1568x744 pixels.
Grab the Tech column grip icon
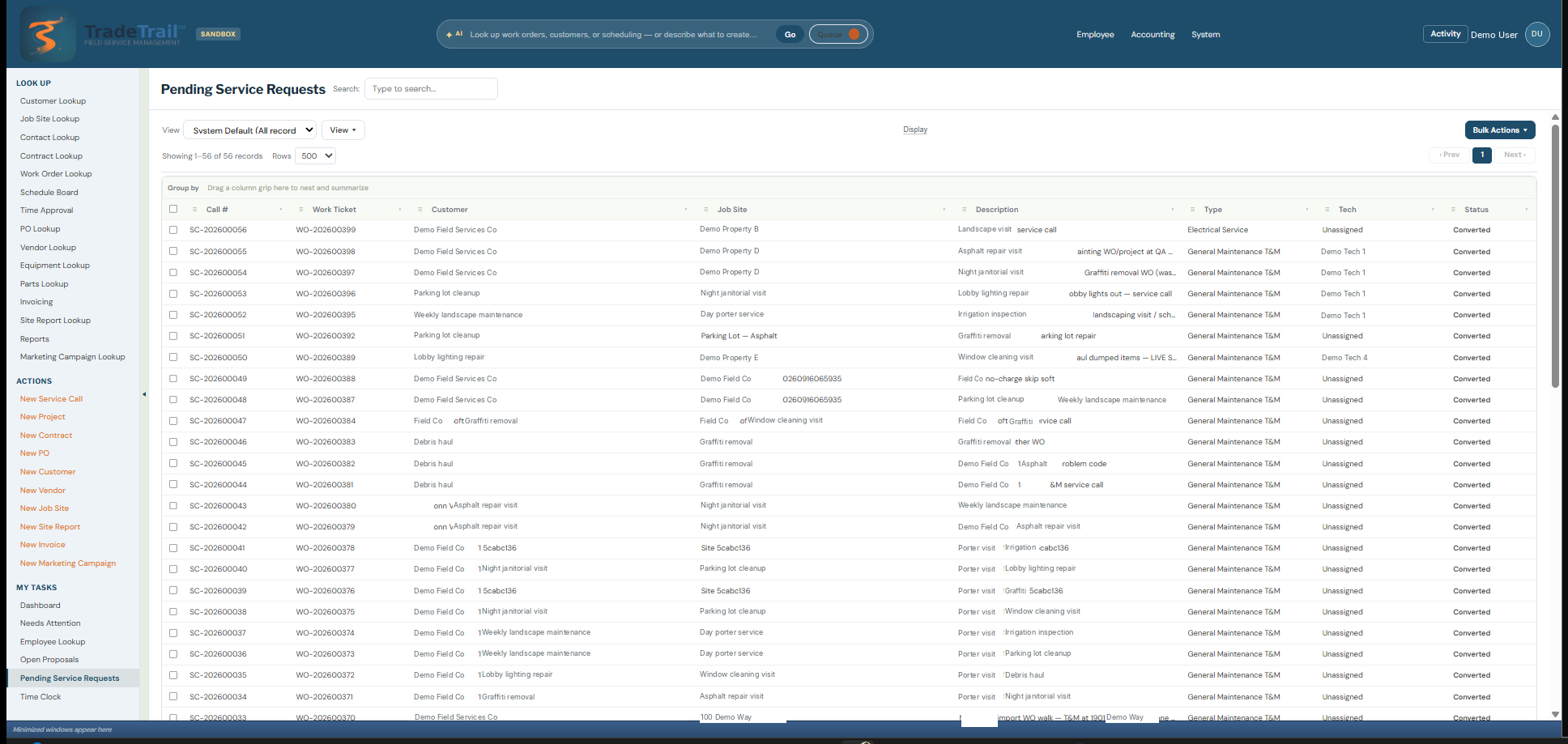pyautogui.click(x=1327, y=210)
